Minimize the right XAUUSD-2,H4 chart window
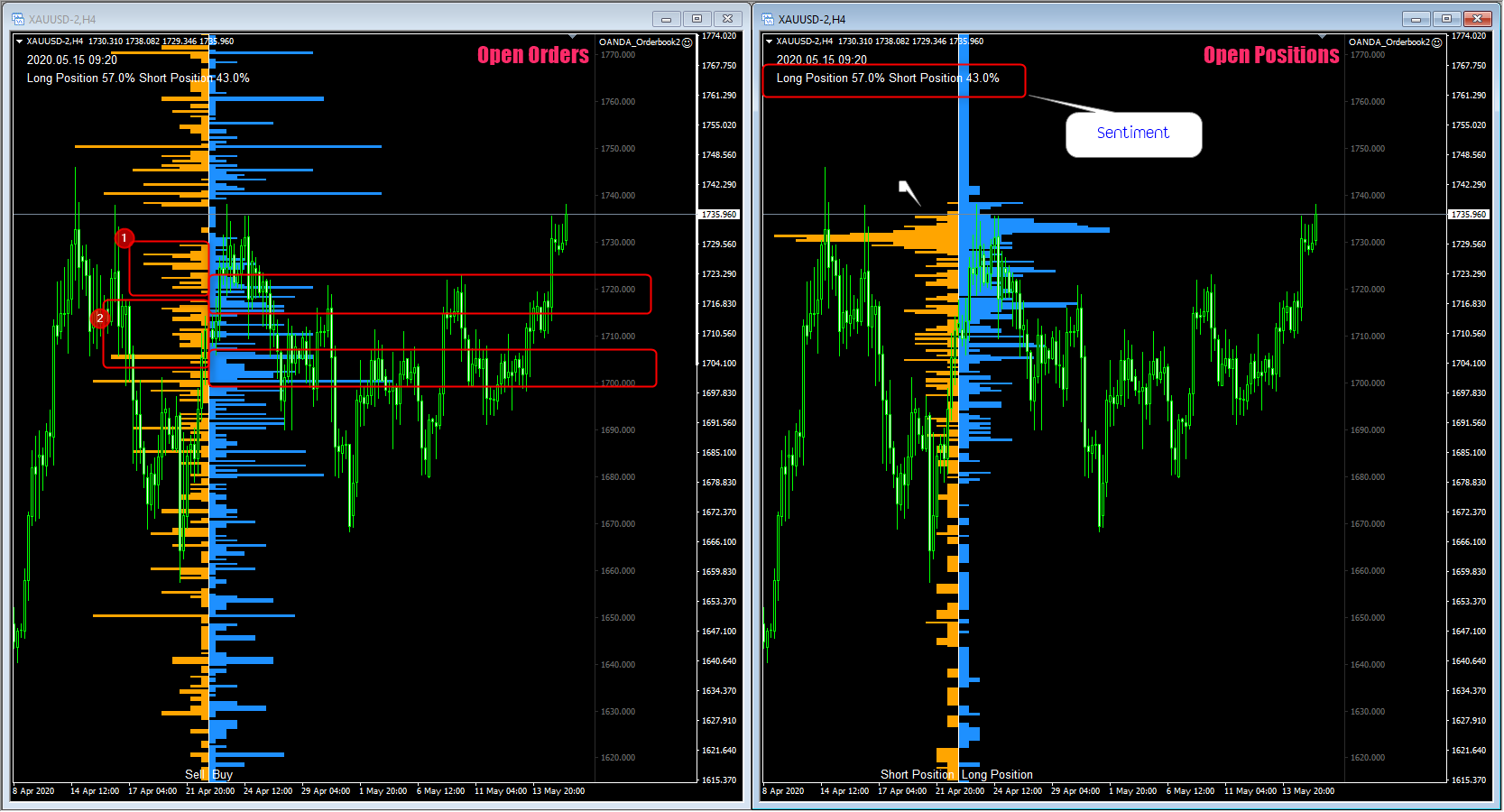The width and height of the screenshot is (1504, 812). click(x=1416, y=19)
